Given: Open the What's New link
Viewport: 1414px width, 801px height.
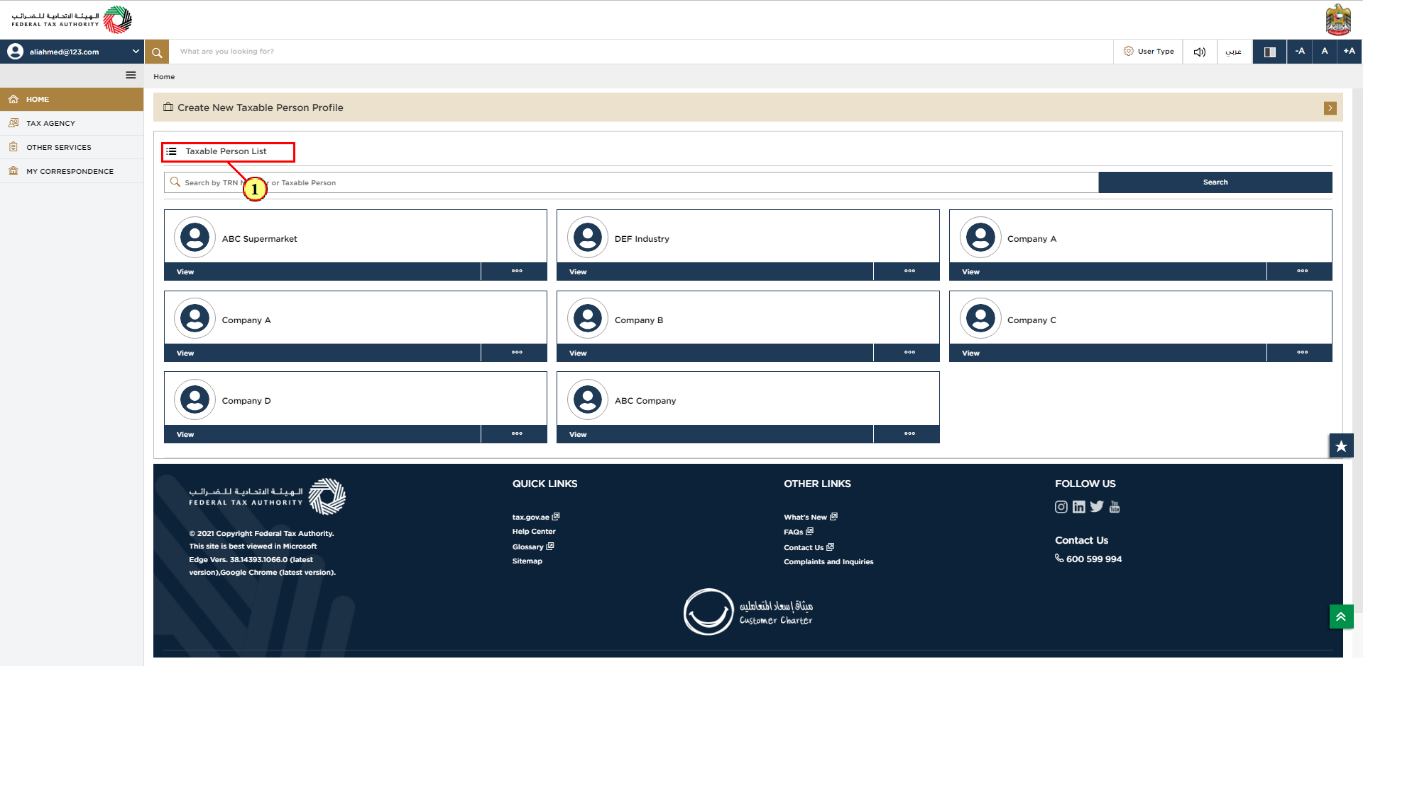Looking at the screenshot, I should pyautogui.click(x=811, y=517).
